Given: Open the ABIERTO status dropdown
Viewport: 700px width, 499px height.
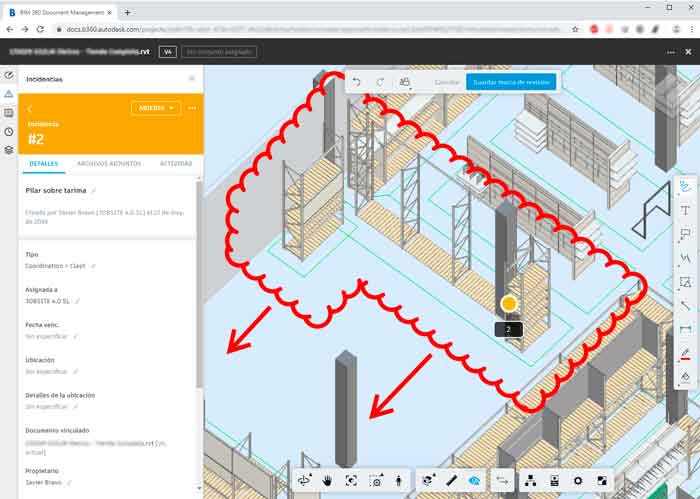Looking at the screenshot, I should point(155,107).
